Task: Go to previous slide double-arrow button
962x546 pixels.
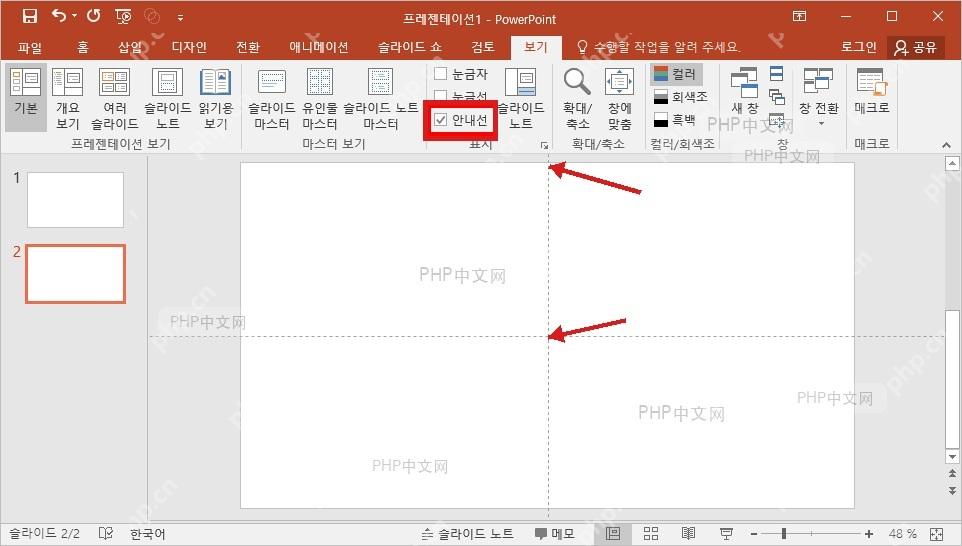Action: pyautogui.click(x=952, y=473)
